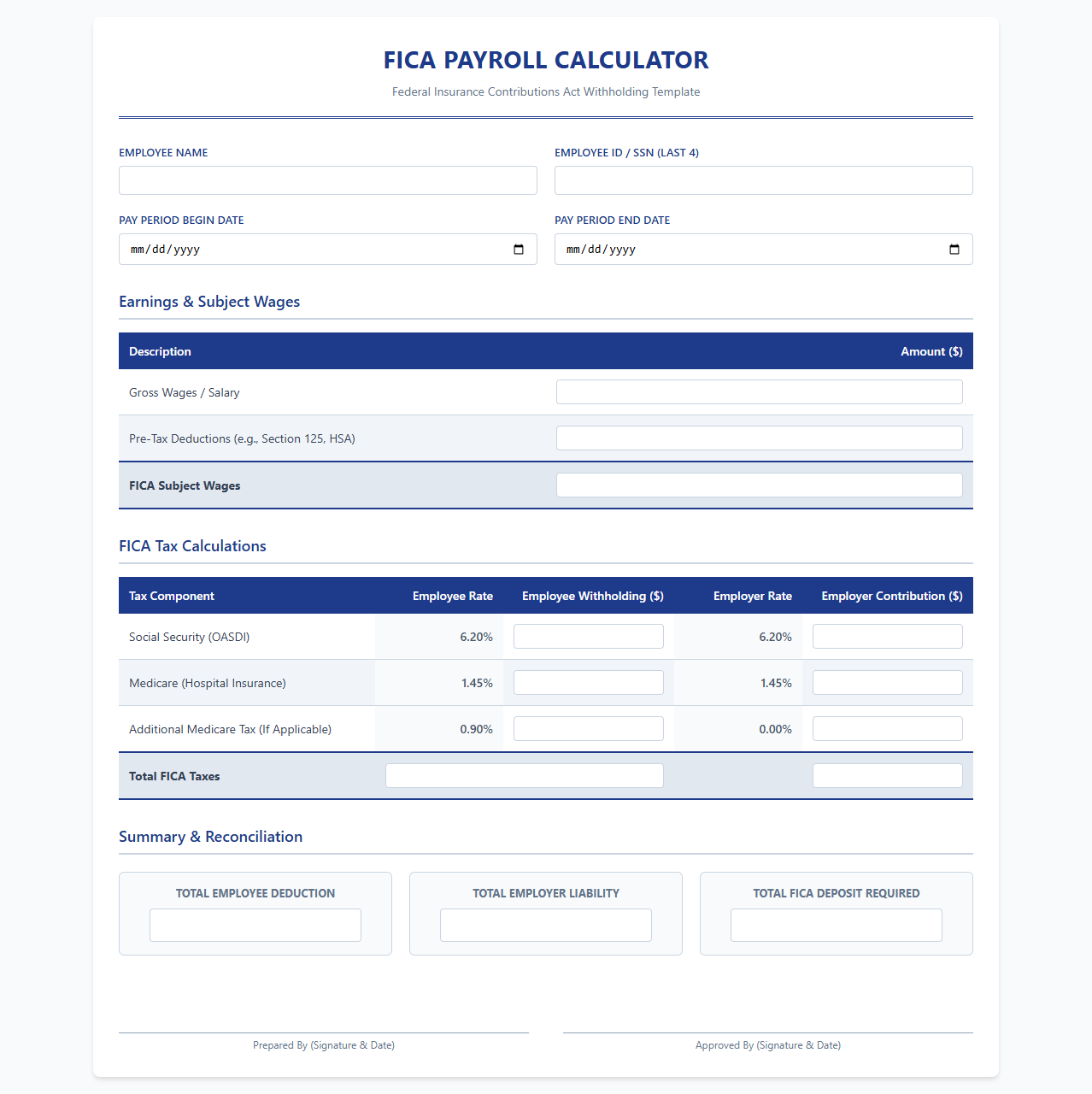Click the Gross Wages / Salary label
Viewport: 1092px width, 1094px height.
[185, 392]
